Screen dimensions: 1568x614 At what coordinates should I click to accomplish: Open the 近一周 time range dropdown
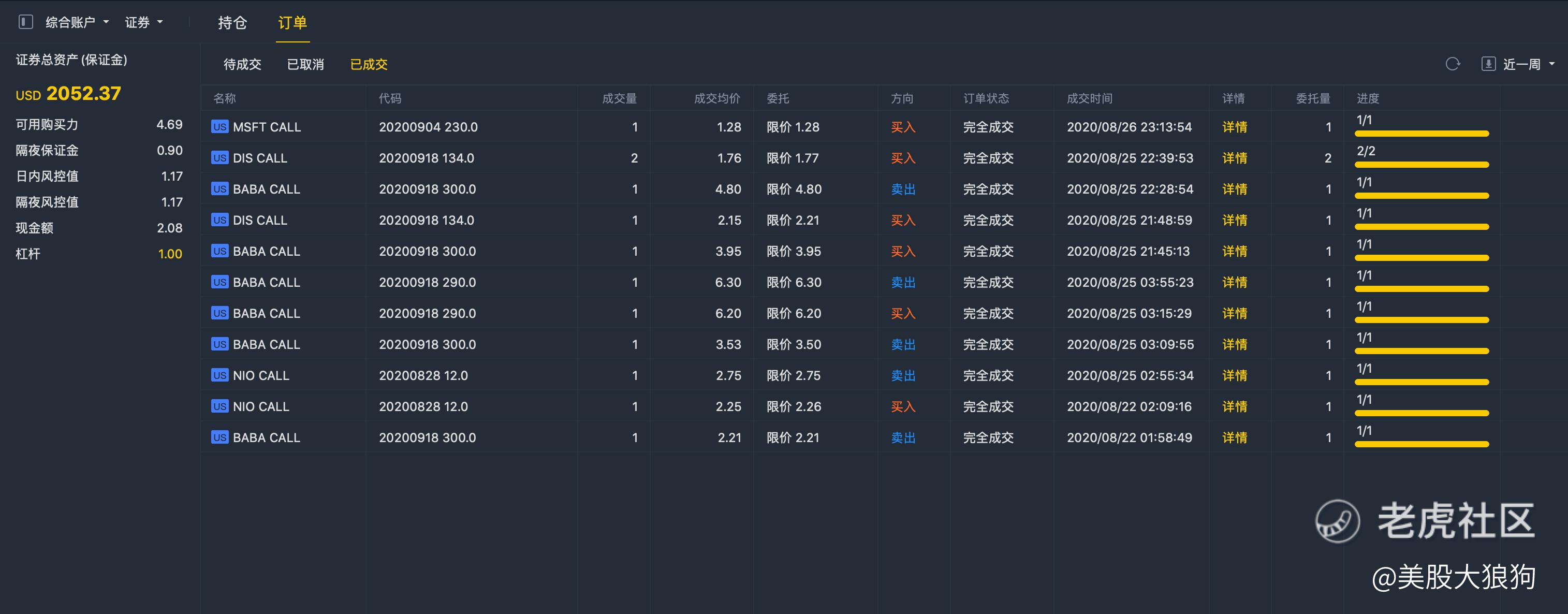pyautogui.click(x=1528, y=64)
